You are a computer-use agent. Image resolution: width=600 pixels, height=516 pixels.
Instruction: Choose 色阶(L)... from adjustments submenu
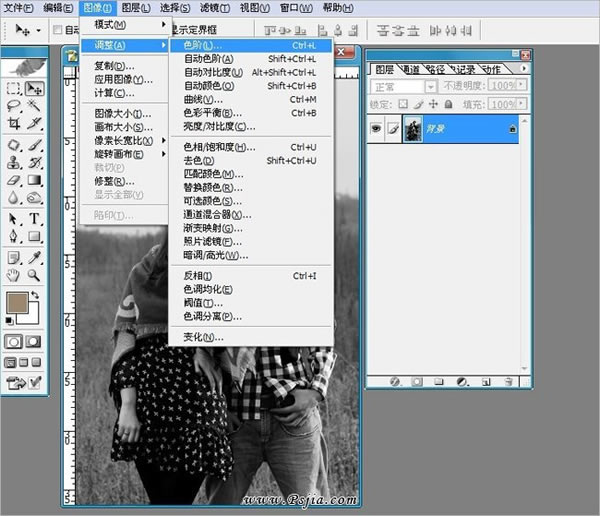coord(251,45)
